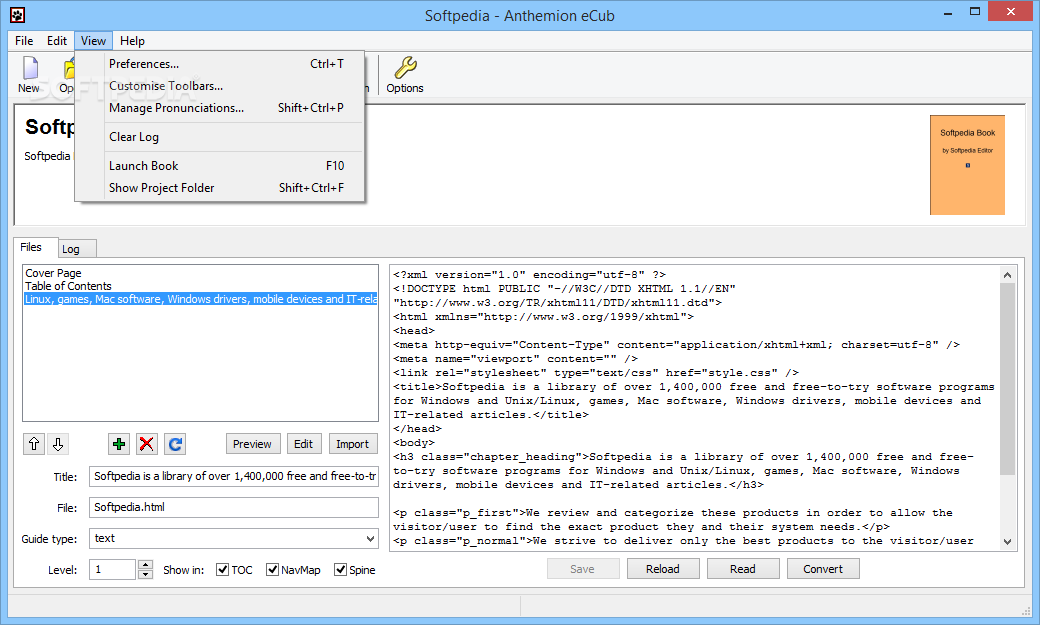1040x625 pixels.
Task: Select the highlighted Linux, games, Mac software row
Action: [x=200, y=299]
